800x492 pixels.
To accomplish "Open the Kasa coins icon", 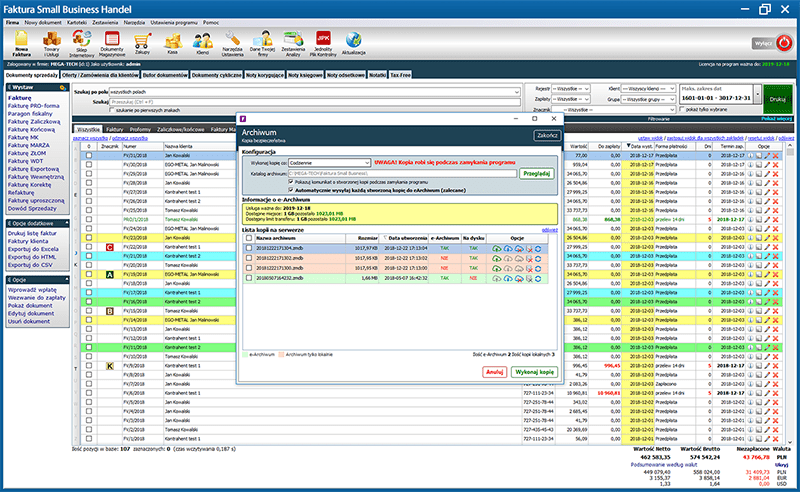I will [173, 43].
